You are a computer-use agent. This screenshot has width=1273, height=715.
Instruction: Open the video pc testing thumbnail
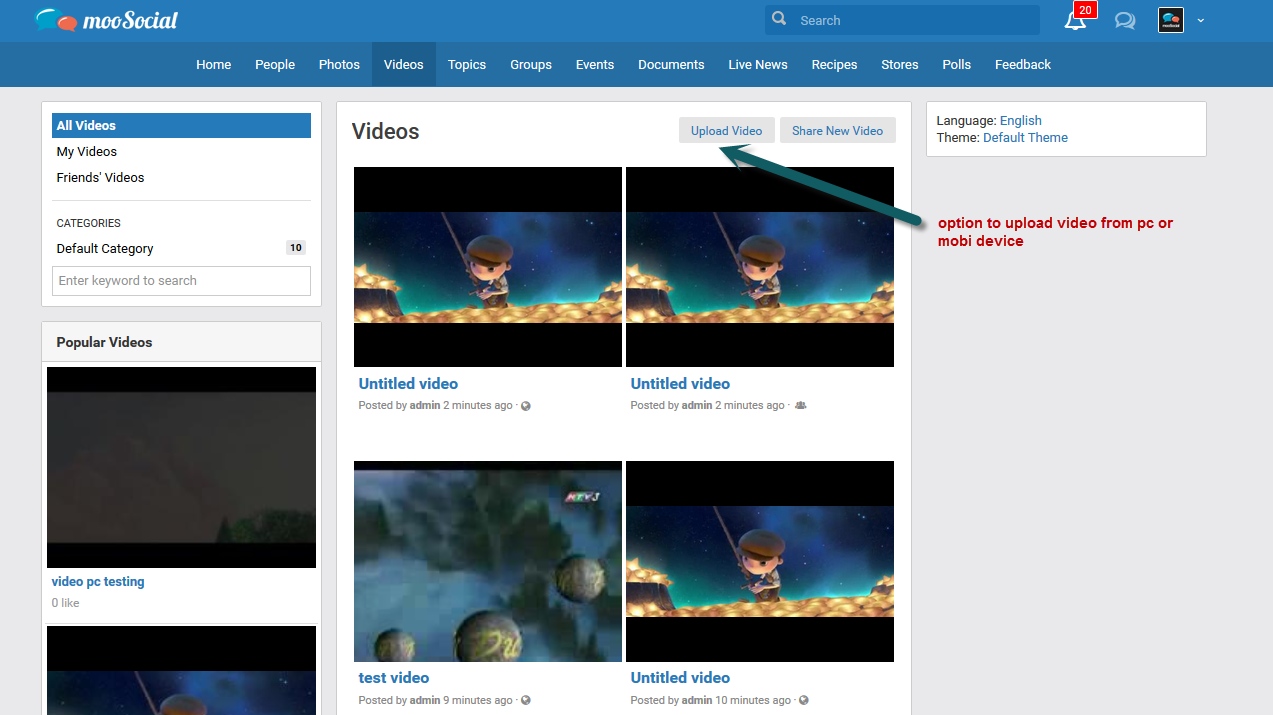pyautogui.click(x=181, y=467)
